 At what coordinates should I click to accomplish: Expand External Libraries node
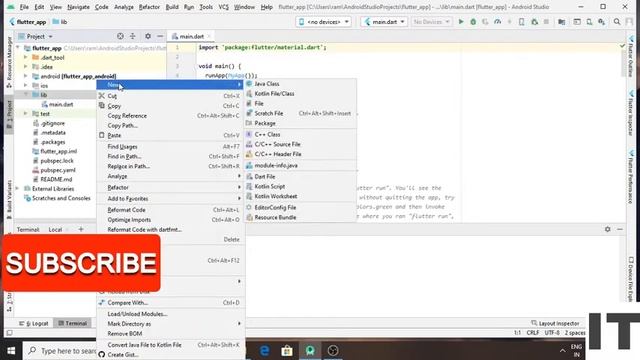click(x=17, y=189)
